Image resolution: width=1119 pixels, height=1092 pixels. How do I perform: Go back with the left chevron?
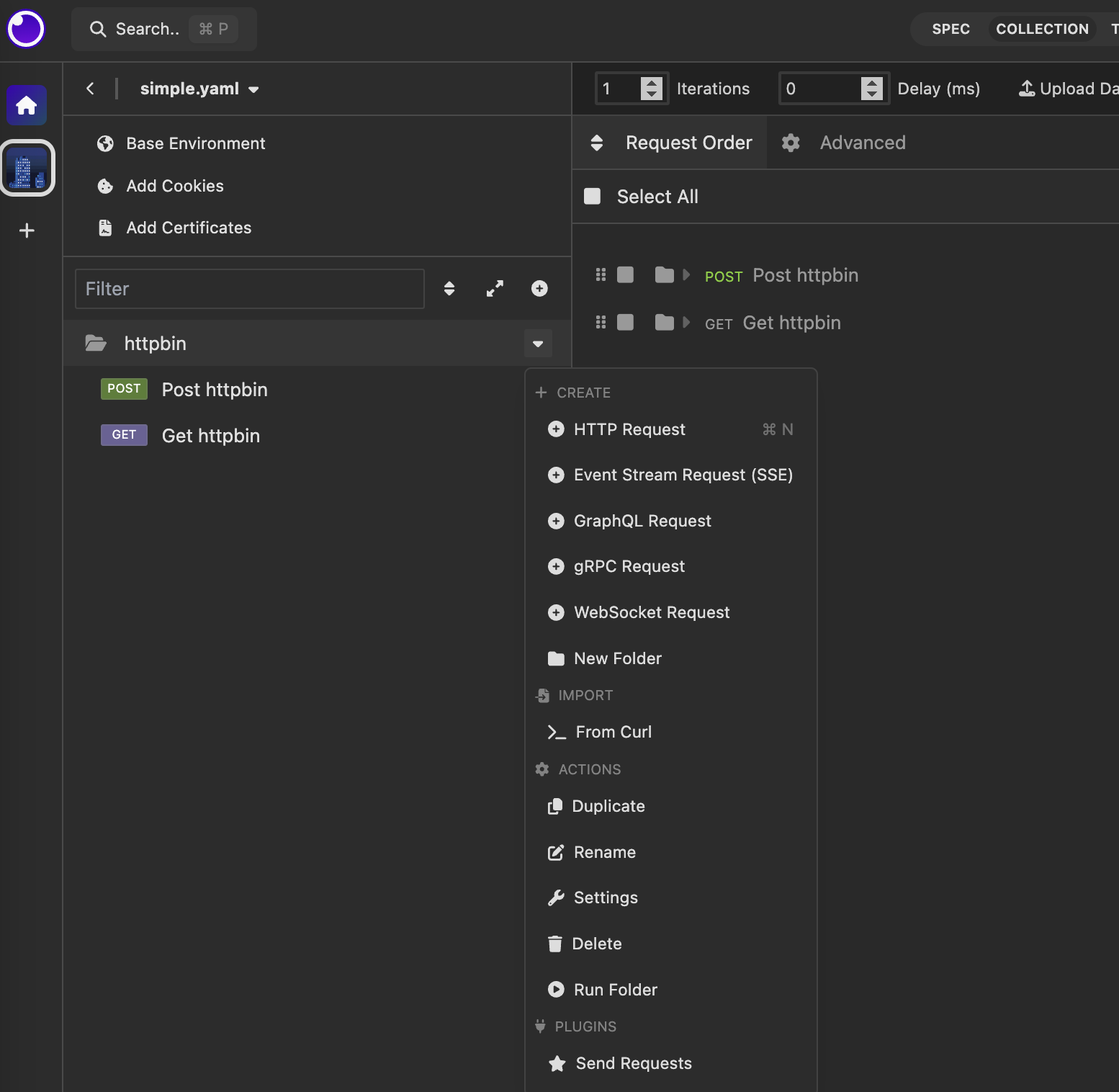90,89
